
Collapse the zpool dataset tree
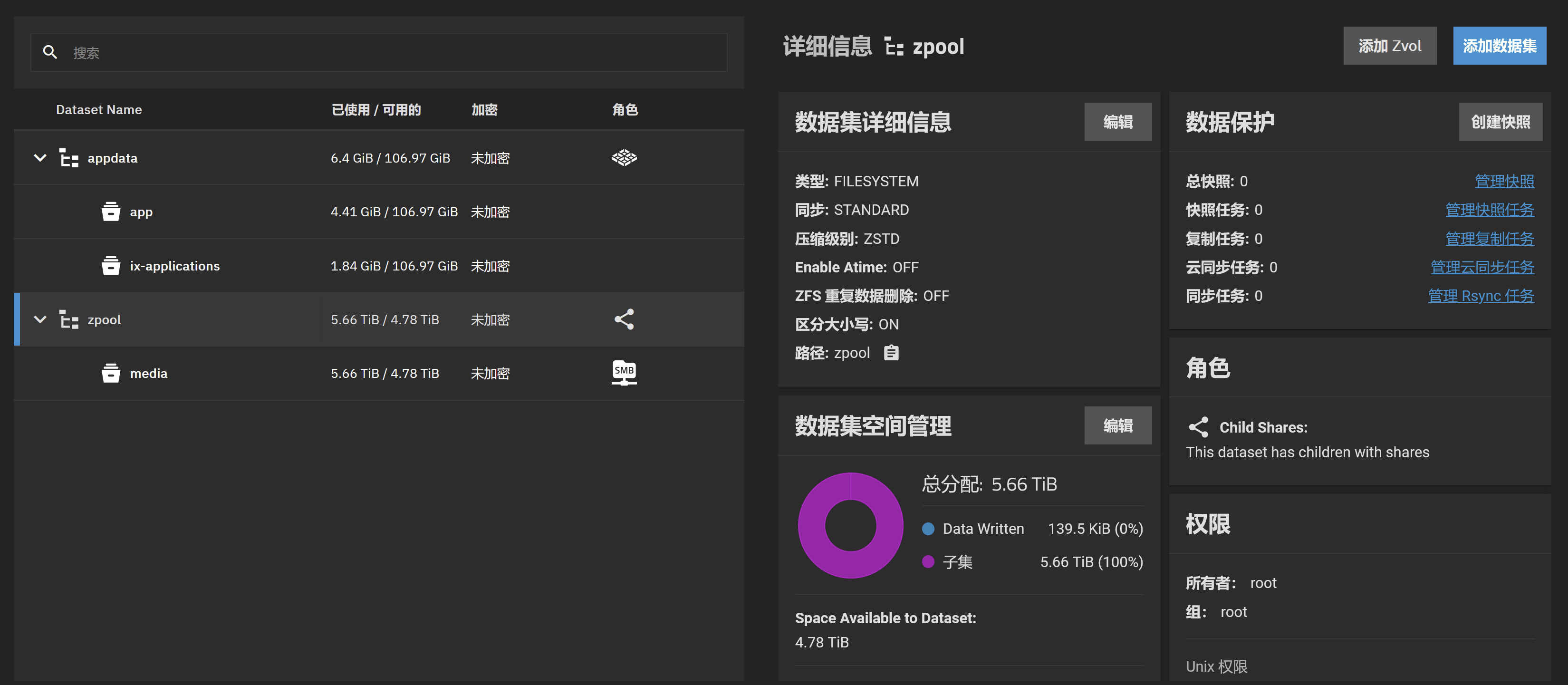click(x=40, y=319)
